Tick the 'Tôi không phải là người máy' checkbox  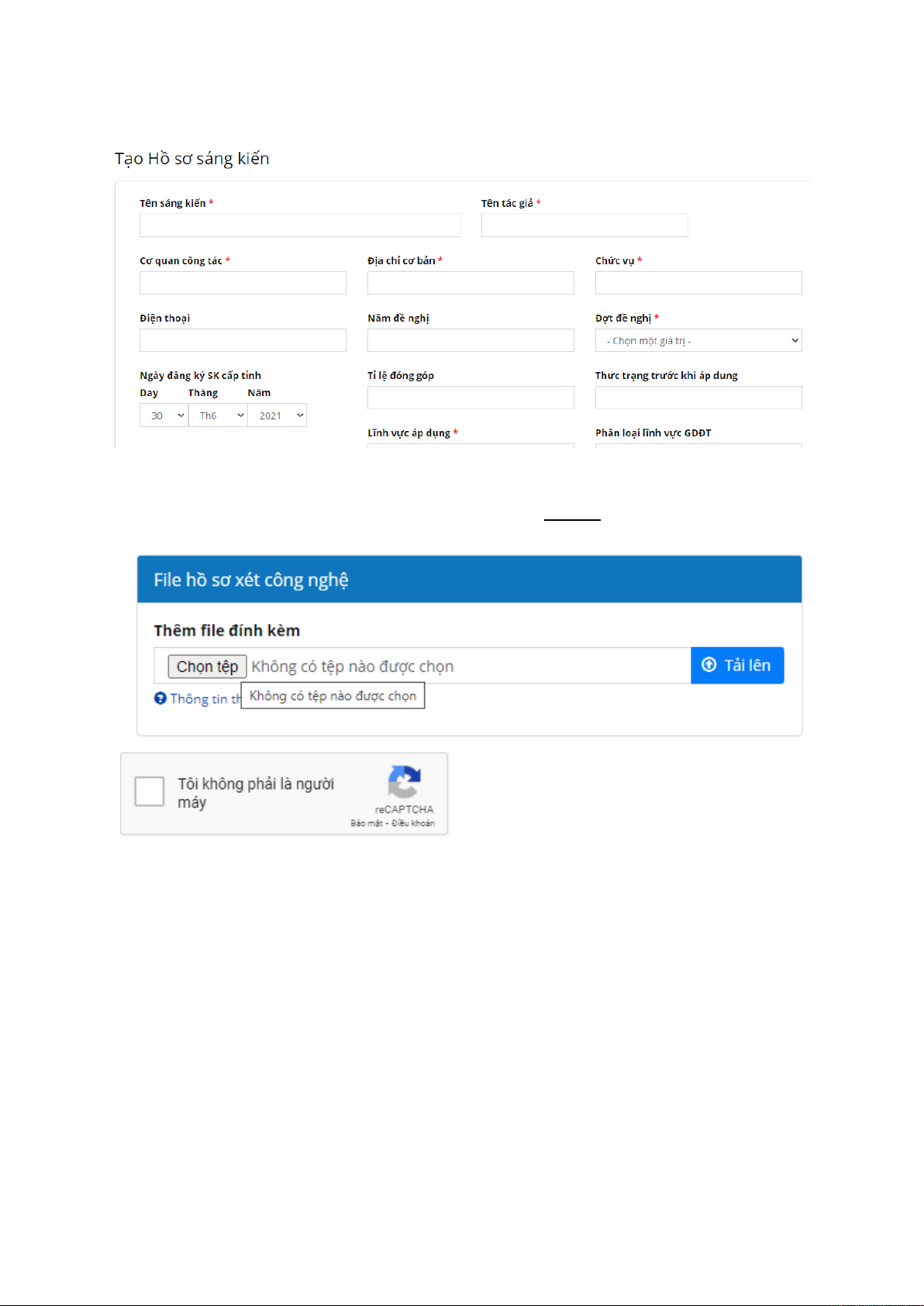(150, 792)
